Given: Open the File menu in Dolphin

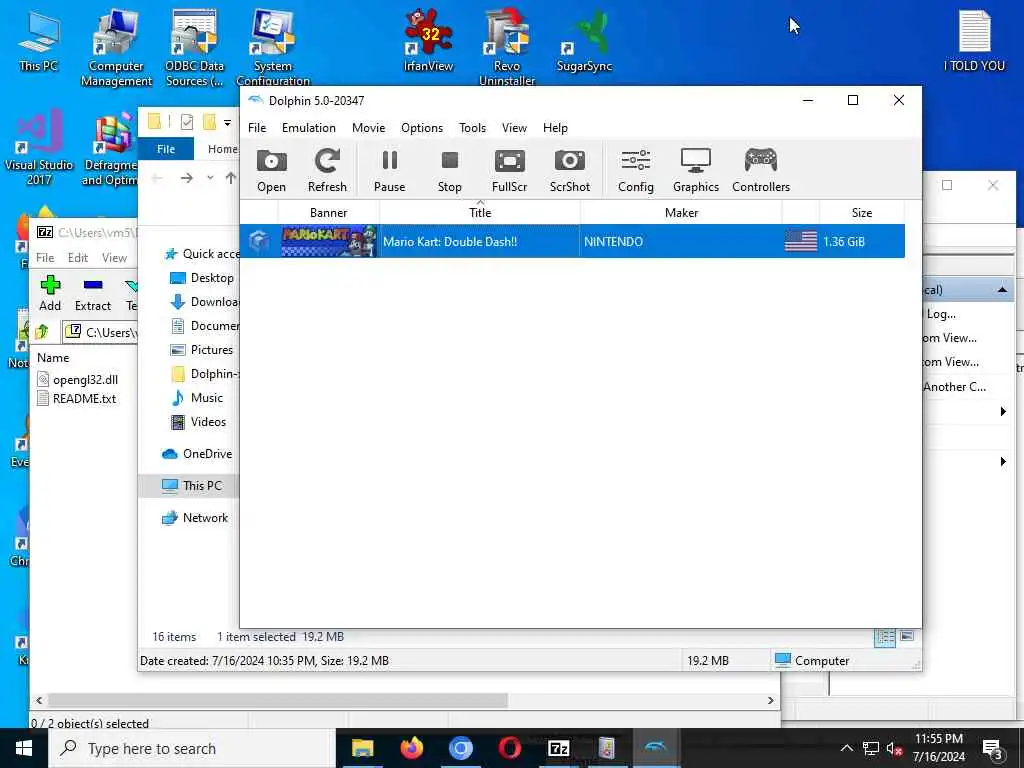Looking at the screenshot, I should coord(257,128).
